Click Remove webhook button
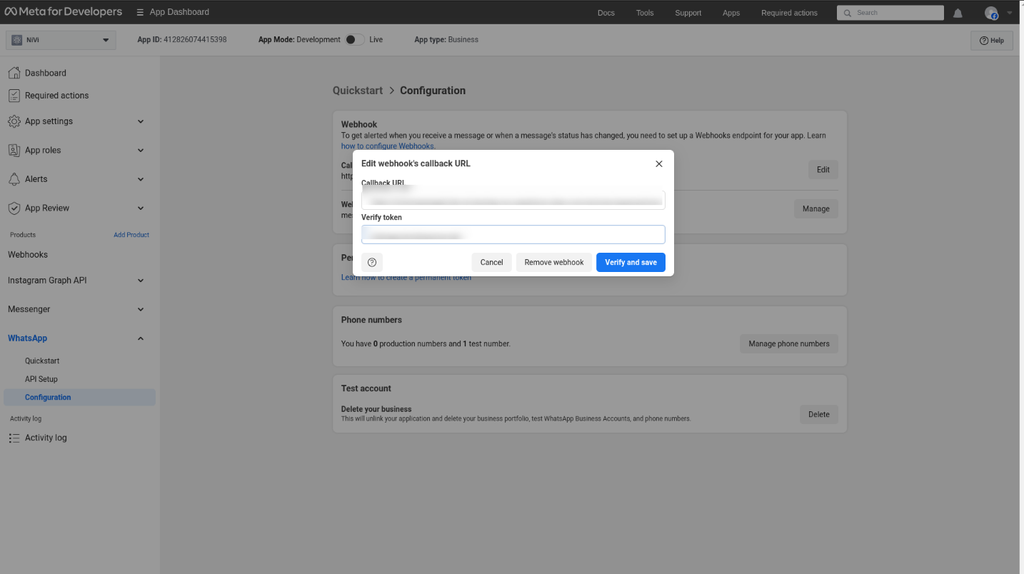 [x=554, y=263]
